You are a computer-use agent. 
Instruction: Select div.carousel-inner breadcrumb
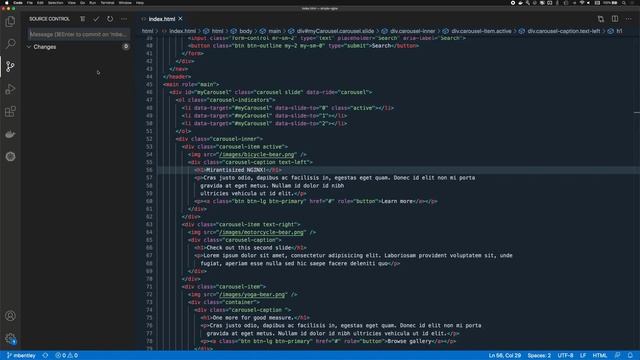412,31
